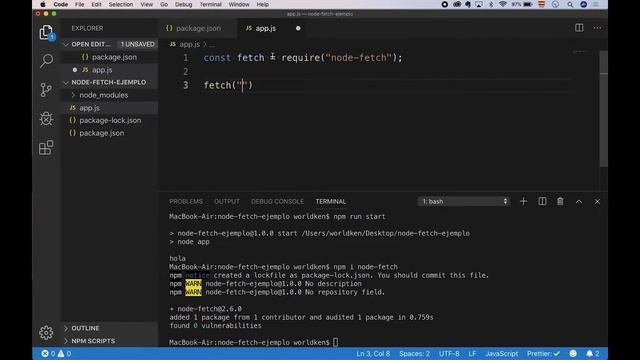Open the Manage gear menu

coord(46,333)
